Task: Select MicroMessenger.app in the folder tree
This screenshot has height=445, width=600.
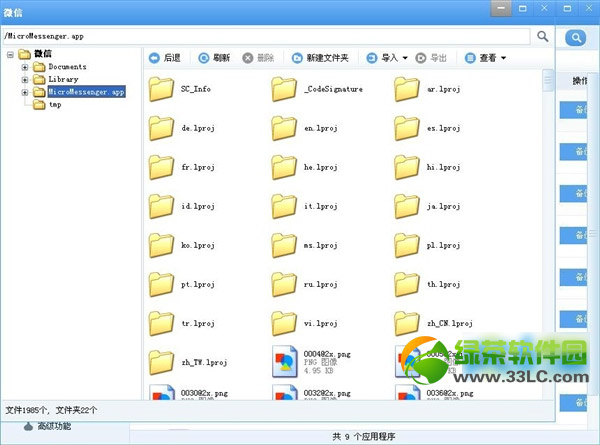Action: [86, 92]
